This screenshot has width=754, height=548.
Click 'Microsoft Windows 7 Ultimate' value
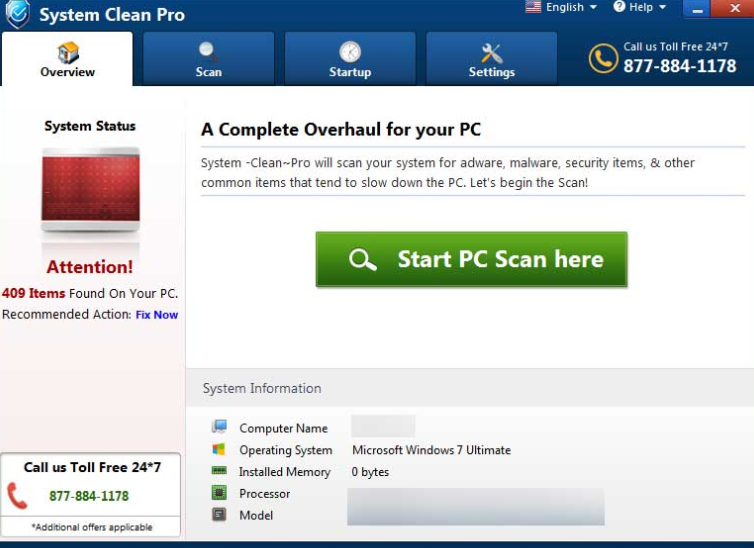431,450
